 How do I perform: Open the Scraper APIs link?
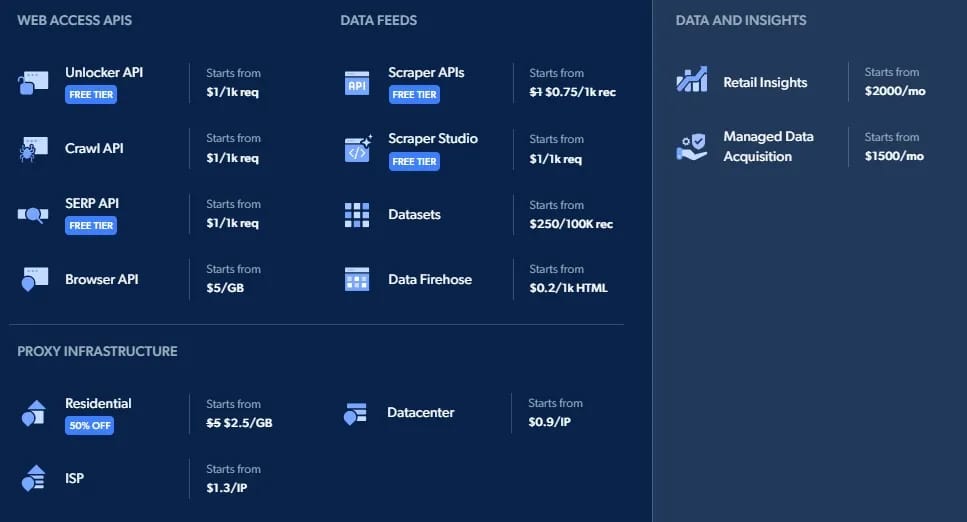tap(426, 72)
